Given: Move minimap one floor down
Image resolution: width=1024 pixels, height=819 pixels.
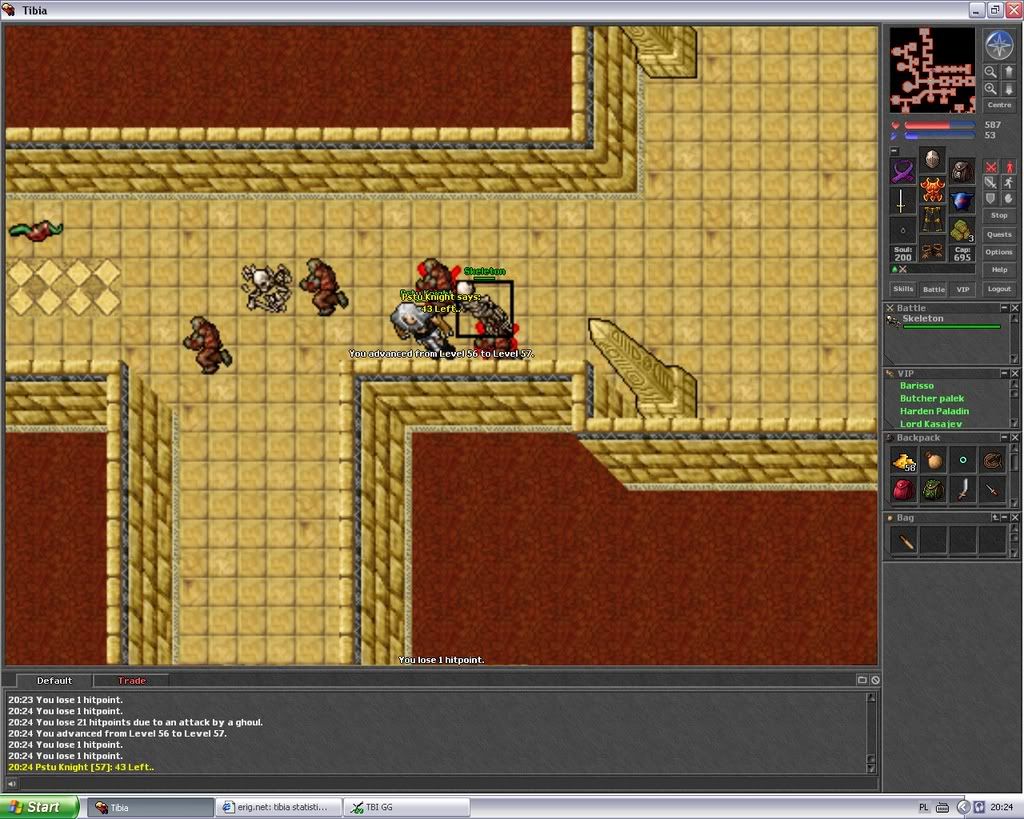Looking at the screenshot, I should 1008,89.
